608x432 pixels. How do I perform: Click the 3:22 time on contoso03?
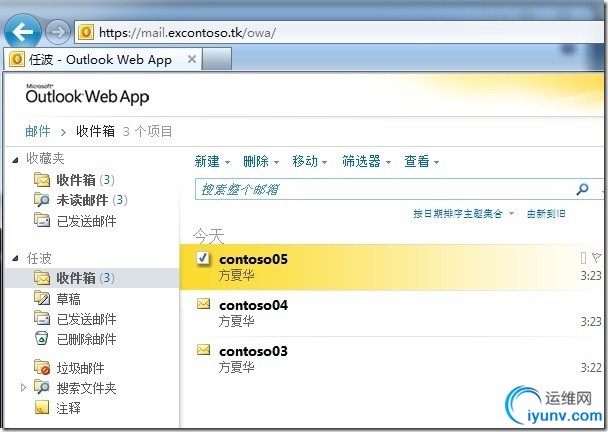(591, 368)
